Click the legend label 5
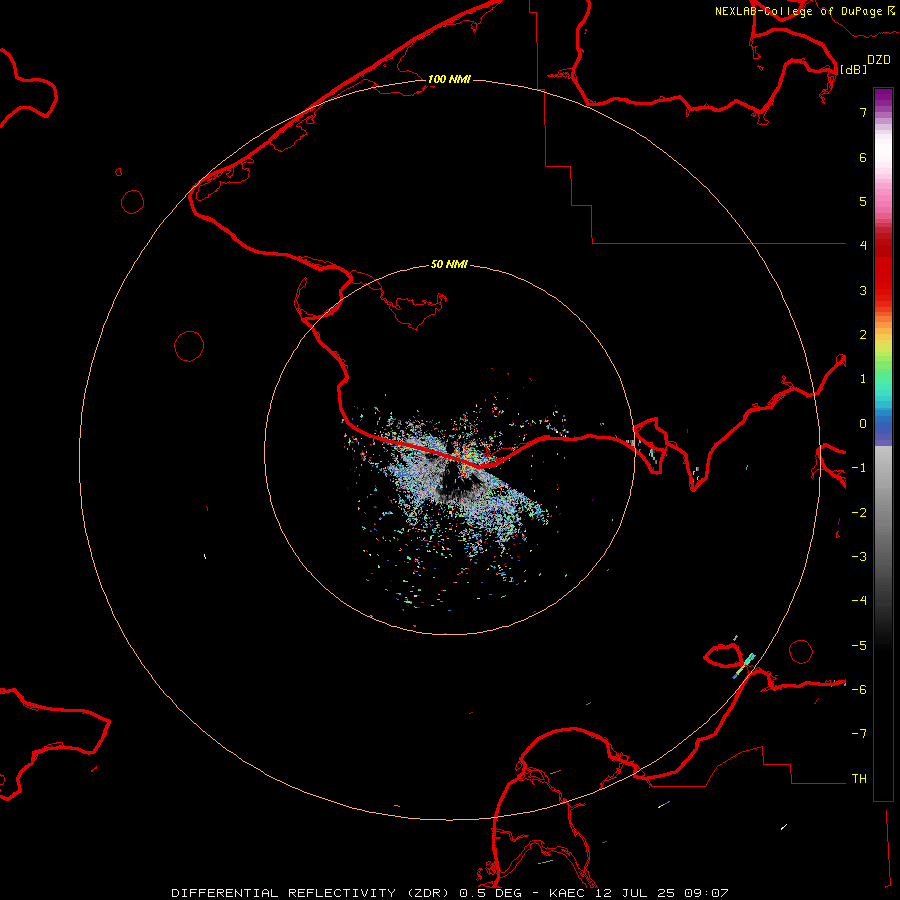Image resolution: width=900 pixels, height=900 pixels. coord(863,201)
